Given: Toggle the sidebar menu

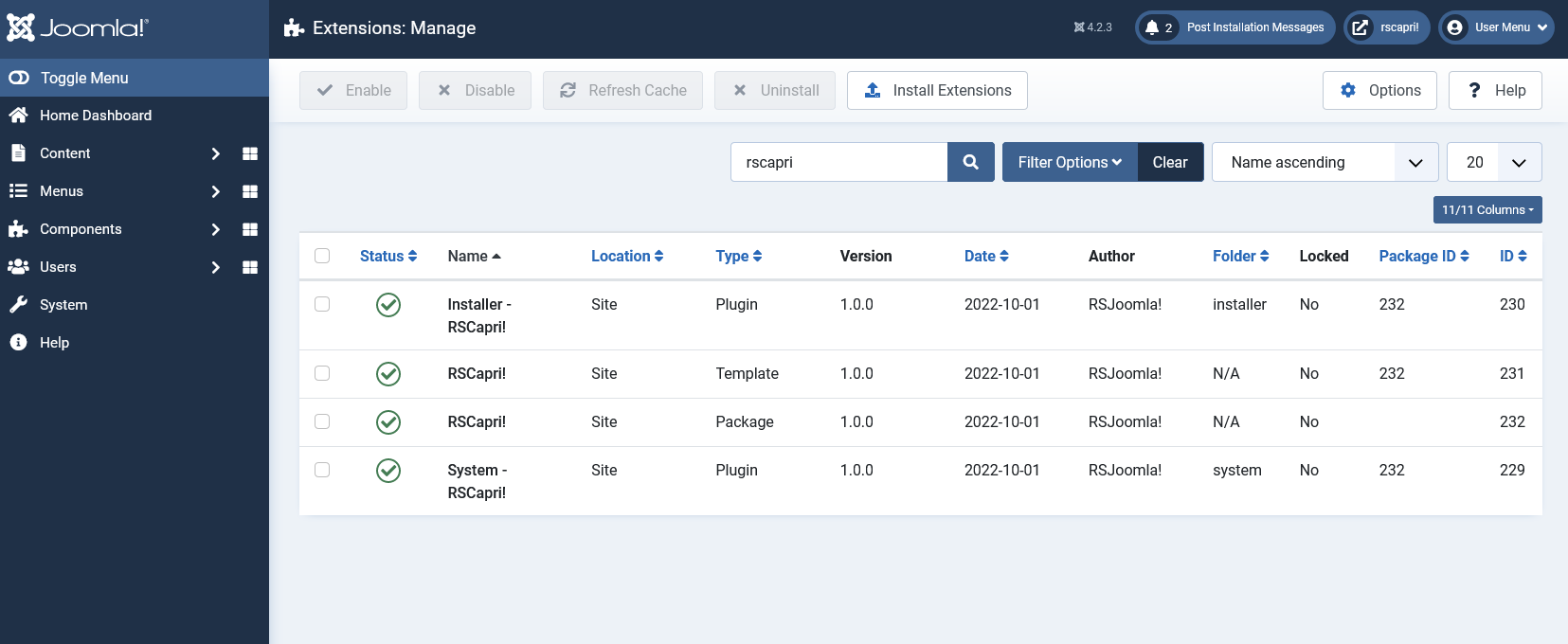Looking at the screenshot, I should pyautogui.click(x=135, y=78).
